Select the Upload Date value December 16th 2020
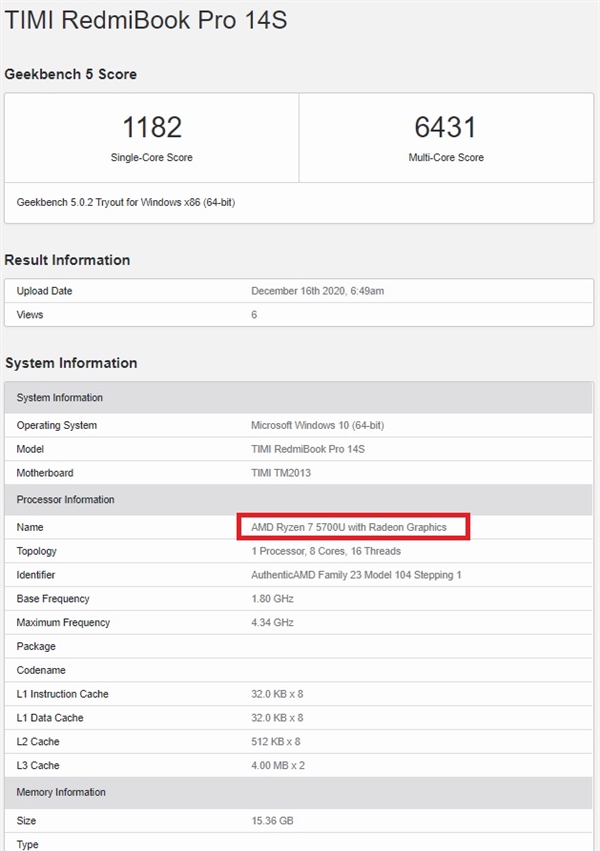The height and width of the screenshot is (851, 600). 317,291
